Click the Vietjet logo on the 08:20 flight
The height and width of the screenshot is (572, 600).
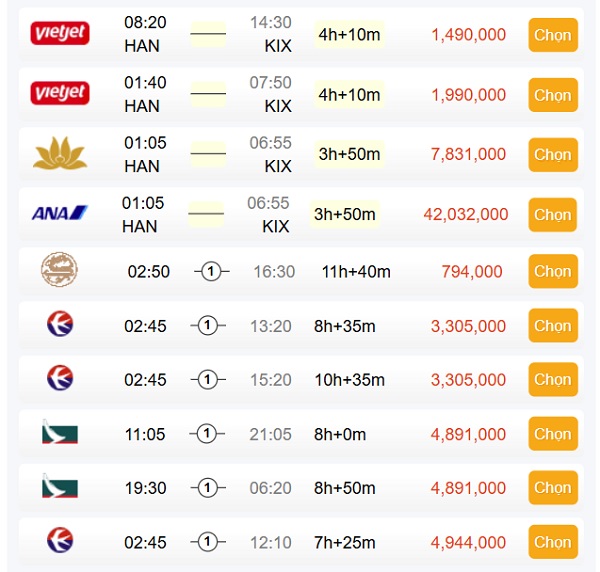click(60, 34)
